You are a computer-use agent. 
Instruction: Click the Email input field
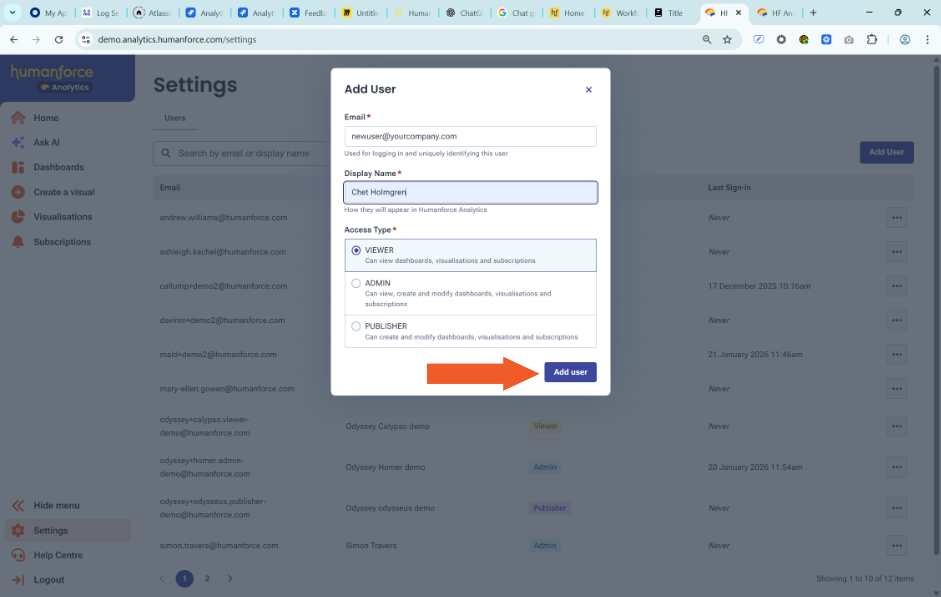470,136
